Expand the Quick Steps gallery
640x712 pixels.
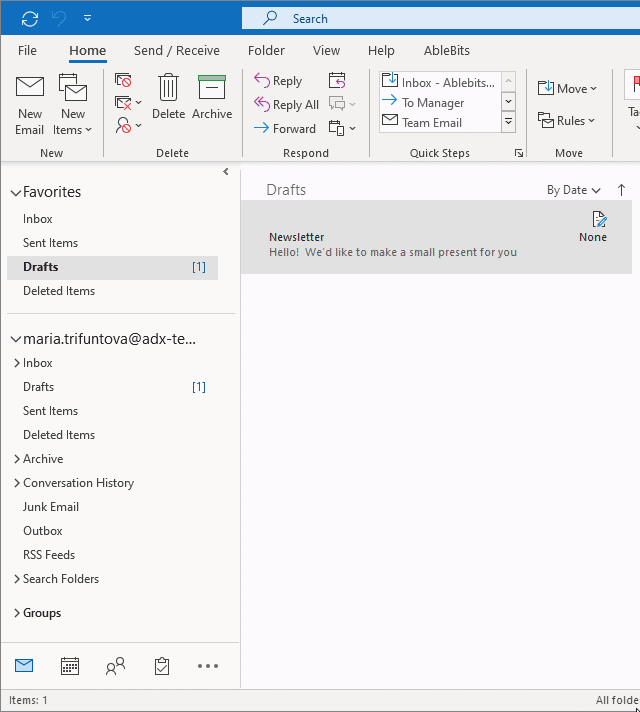[509, 122]
